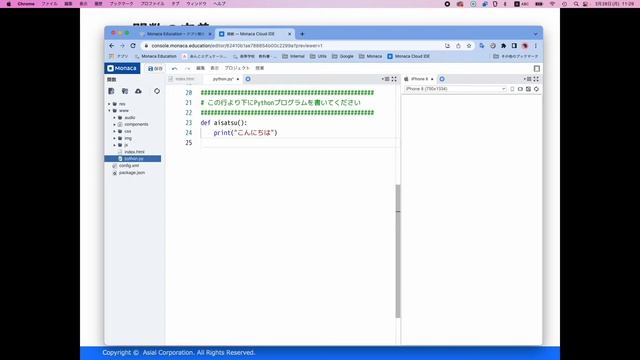The image size is (640, 360).
Task: Open the Internal bookmarks folder
Action: [x=293, y=56]
